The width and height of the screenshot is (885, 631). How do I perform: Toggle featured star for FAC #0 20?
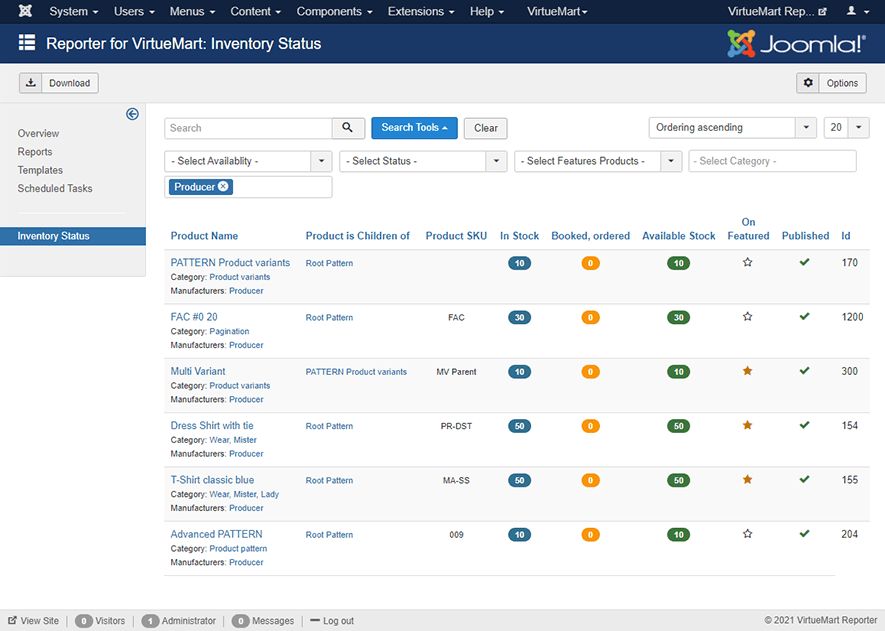[x=747, y=316]
